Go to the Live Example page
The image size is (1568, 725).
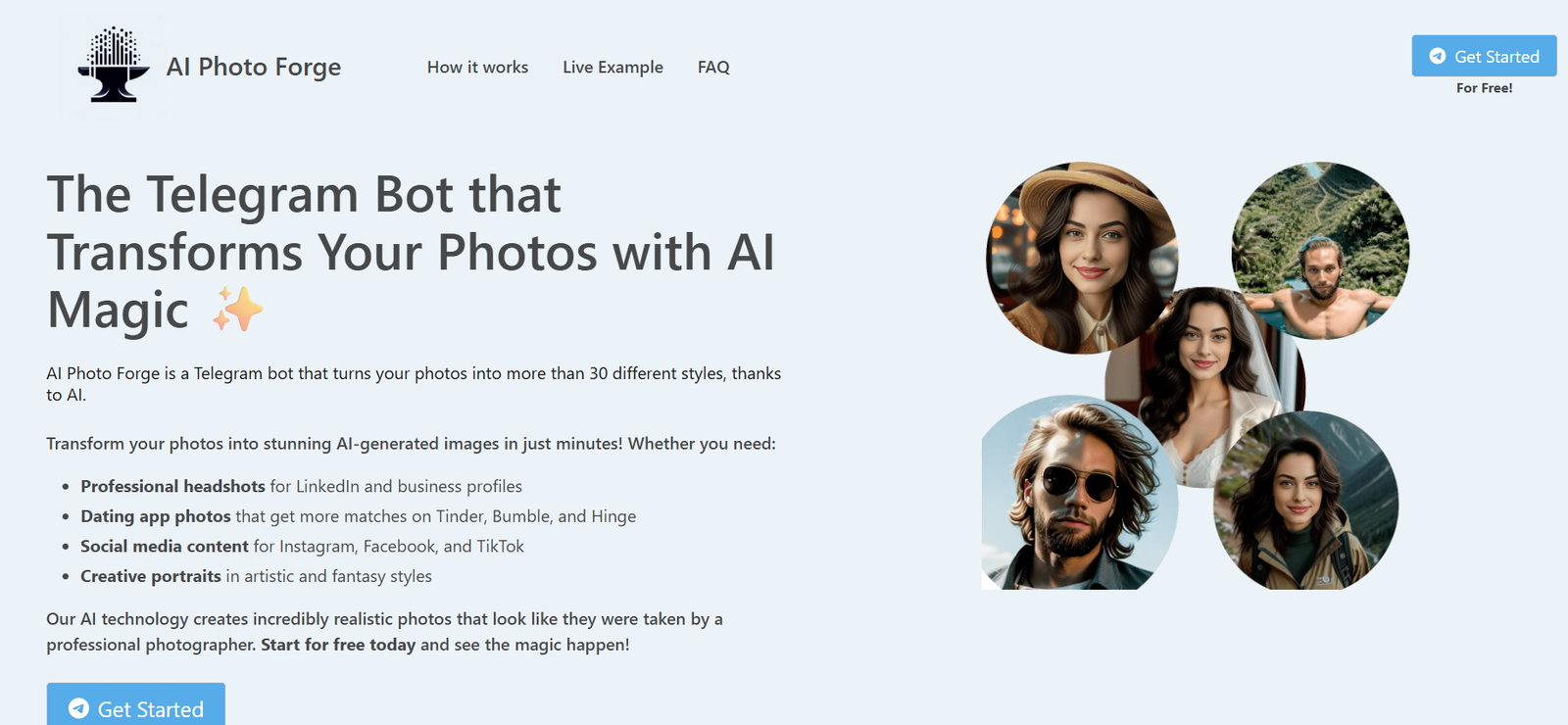(612, 67)
